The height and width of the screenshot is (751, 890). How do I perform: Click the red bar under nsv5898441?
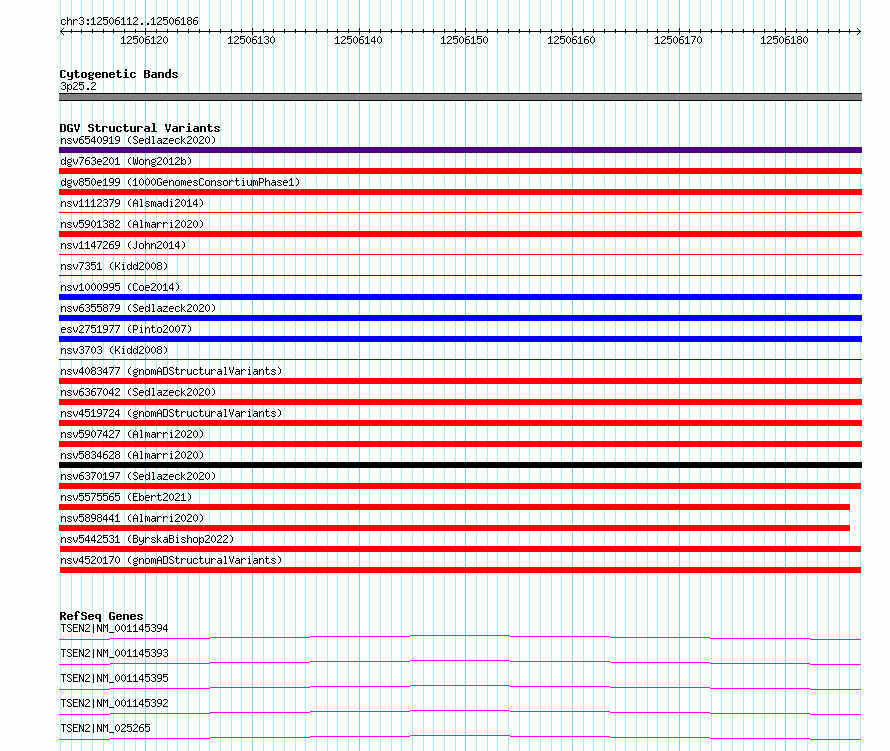tap(455, 528)
